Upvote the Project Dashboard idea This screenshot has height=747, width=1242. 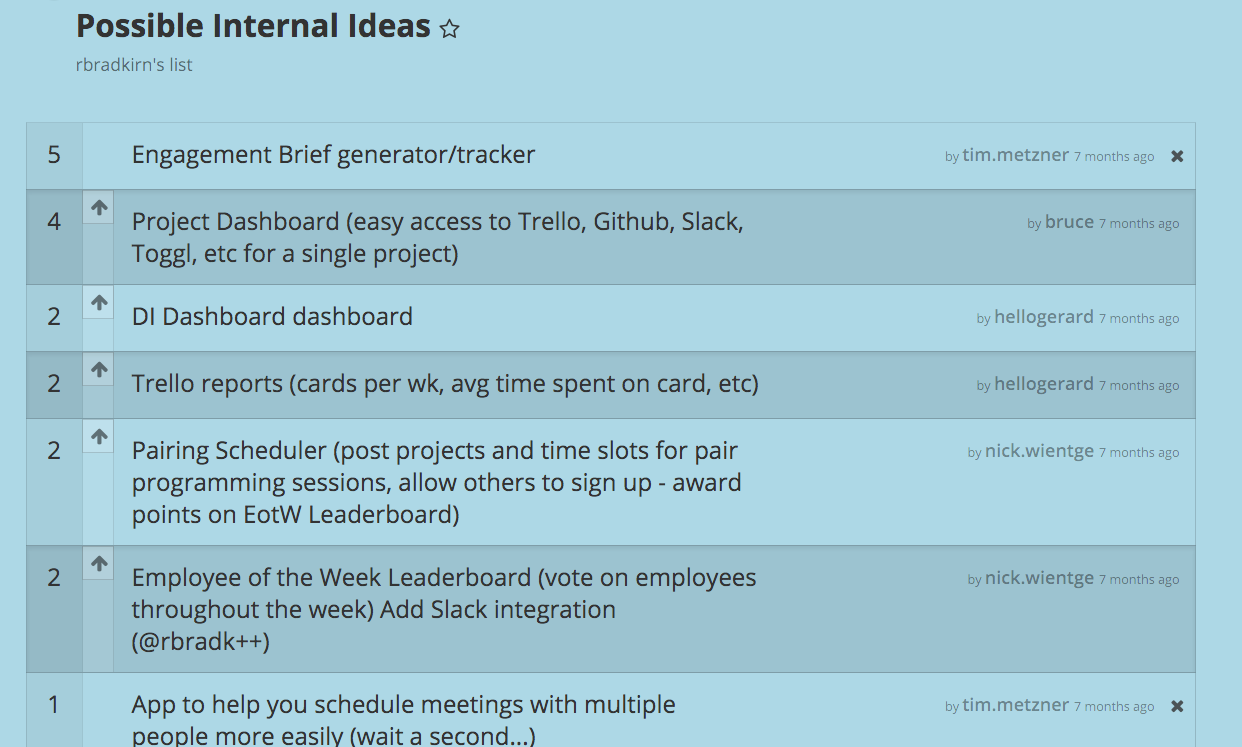click(x=98, y=208)
